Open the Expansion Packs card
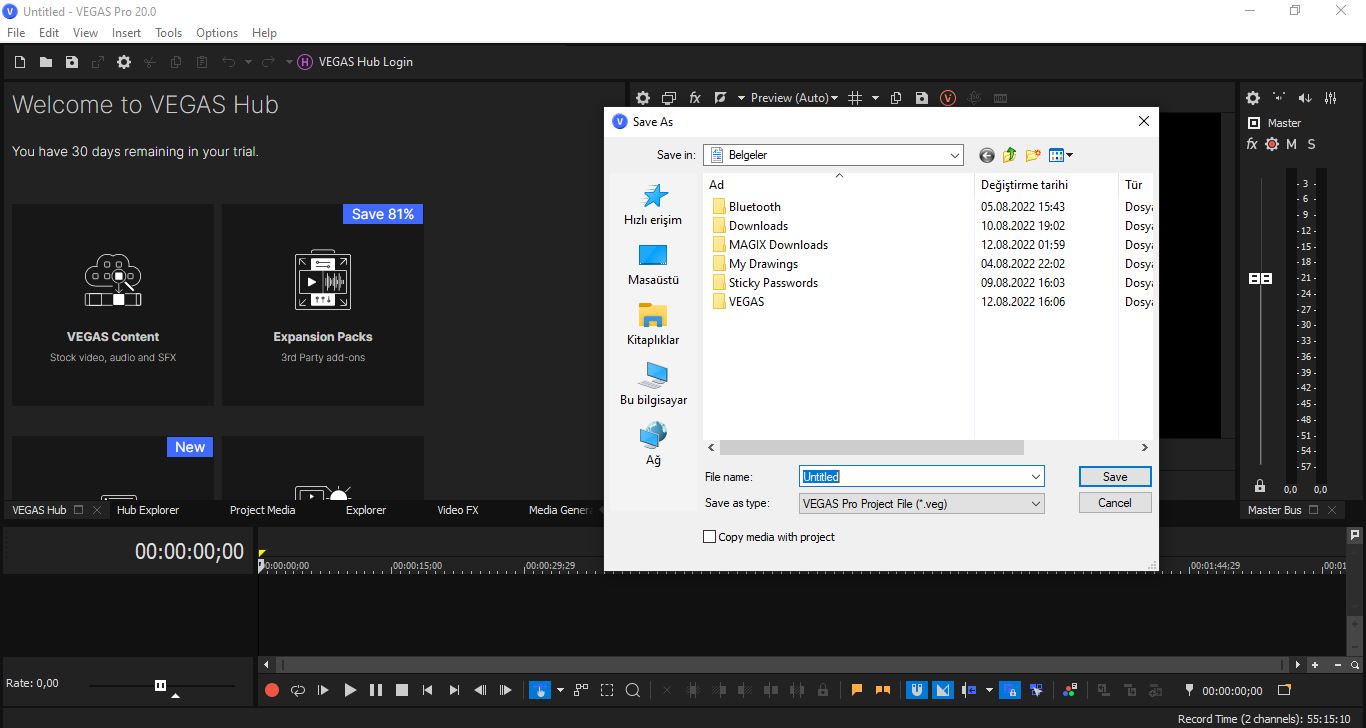 [x=323, y=305]
